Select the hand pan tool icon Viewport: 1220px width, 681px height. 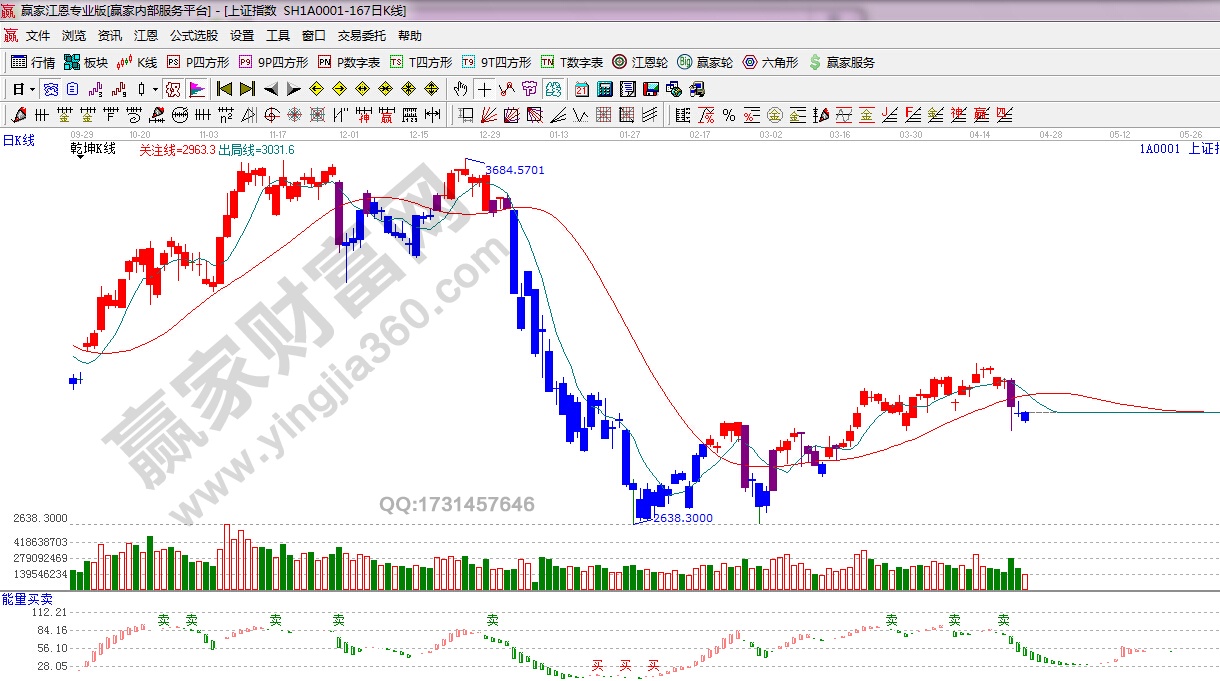(461, 89)
